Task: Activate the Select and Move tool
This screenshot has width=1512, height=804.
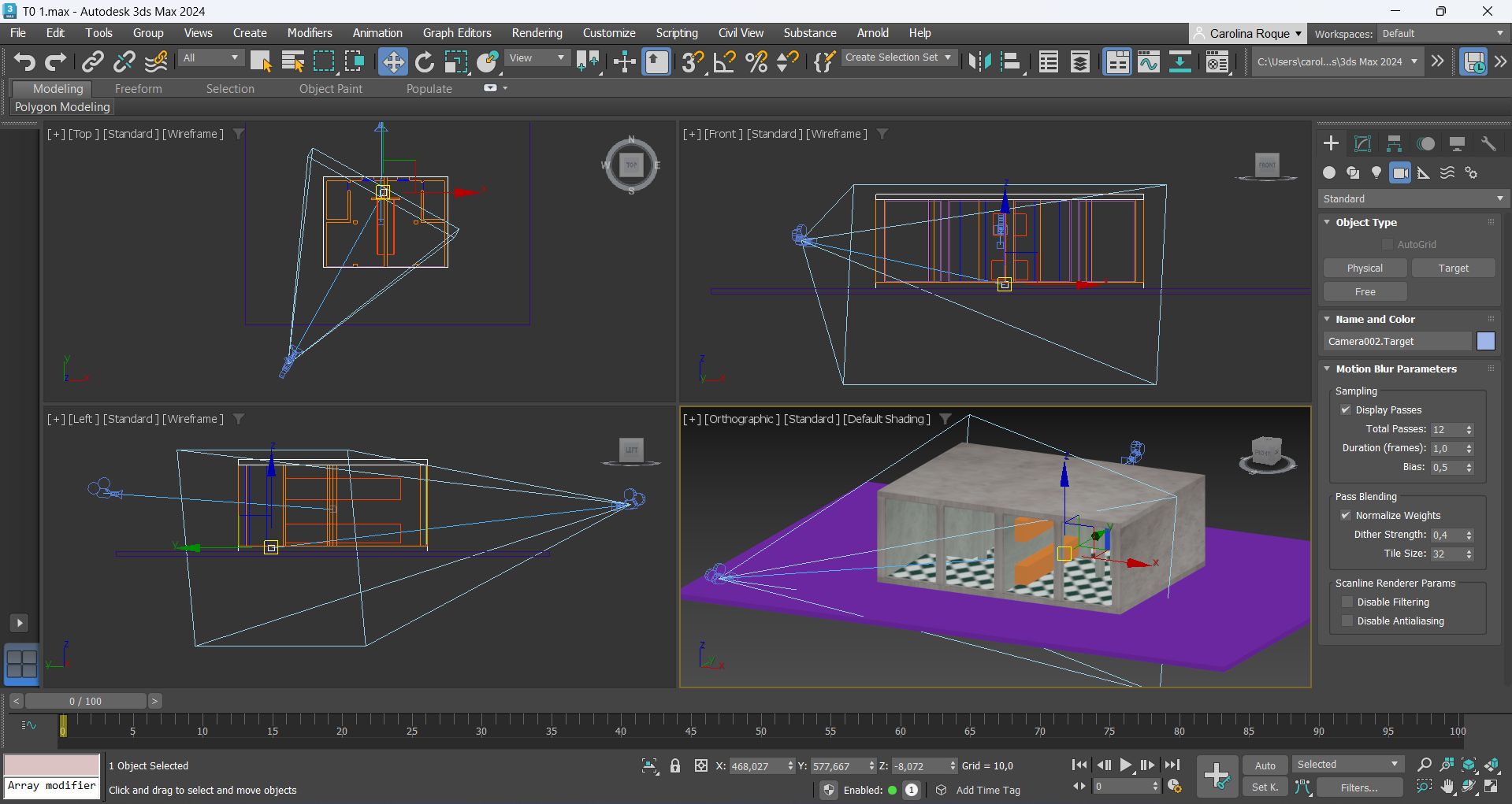Action: pyautogui.click(x=392, y=61)
